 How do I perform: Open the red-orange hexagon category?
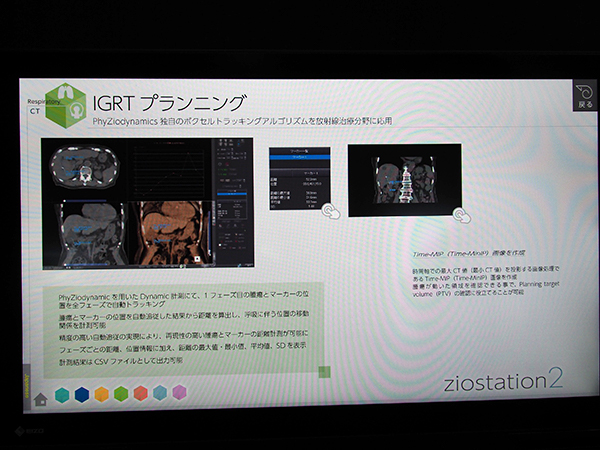point(140,393)
